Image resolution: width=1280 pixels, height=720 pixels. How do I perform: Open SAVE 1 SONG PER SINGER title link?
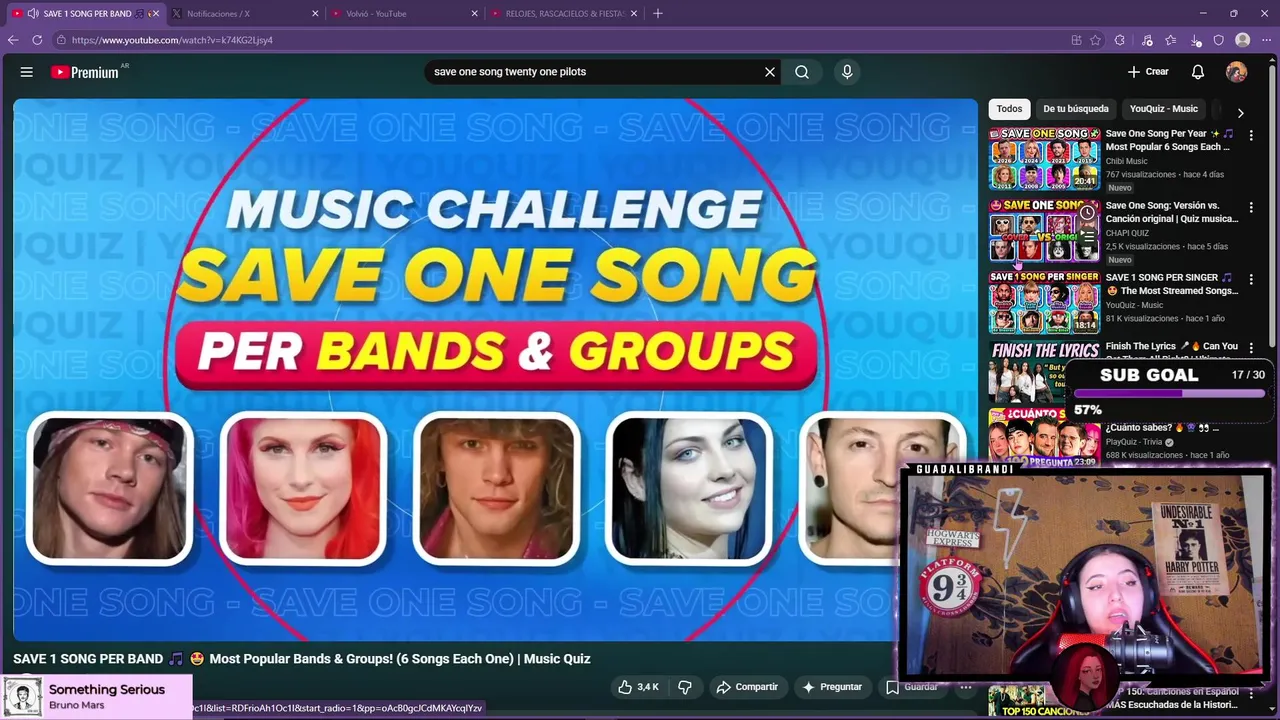point(1171,284)
